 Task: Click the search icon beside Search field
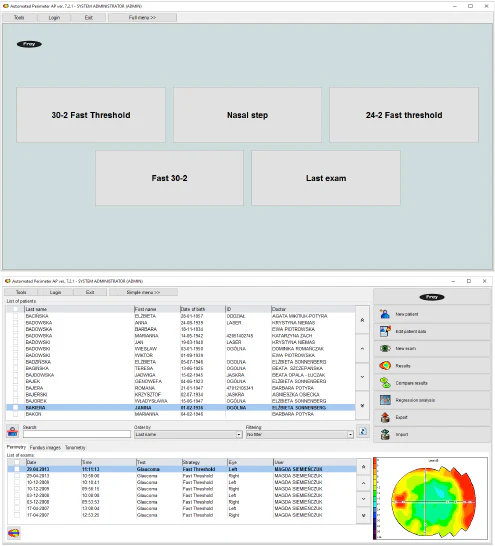pos(13,431)
